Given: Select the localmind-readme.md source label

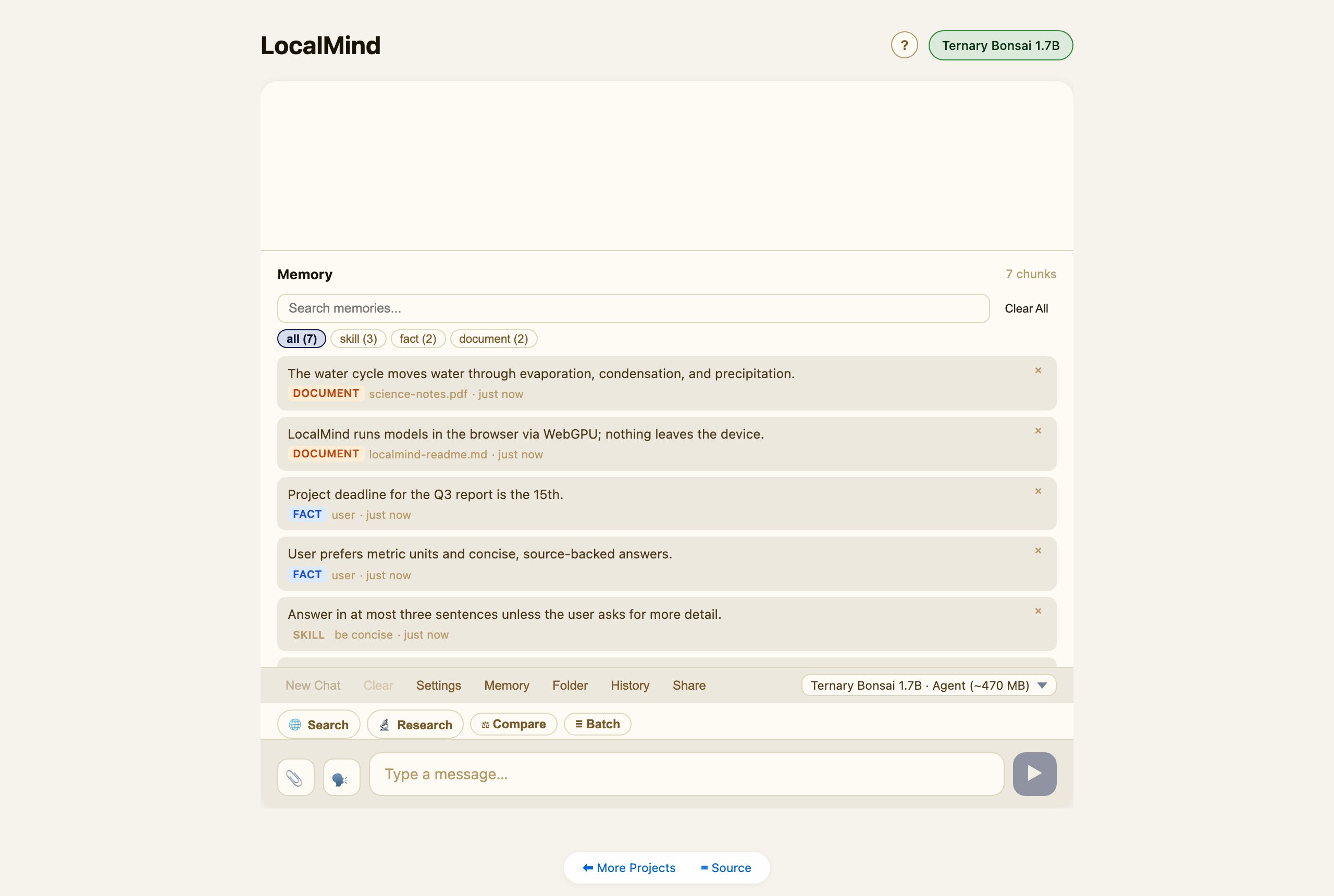Looking at the screenshot, I should [428, 454].
